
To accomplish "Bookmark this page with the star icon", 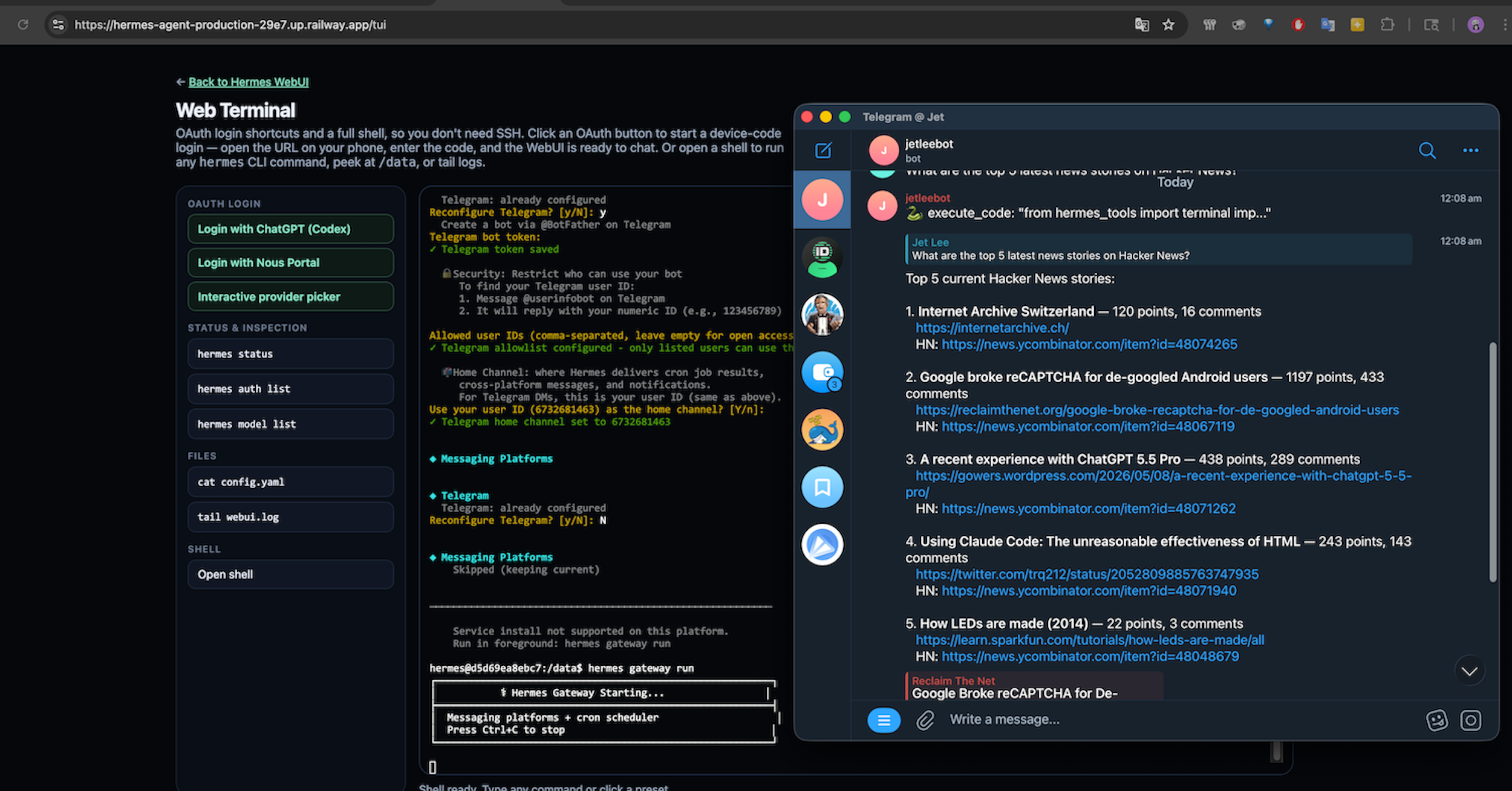I will [x=1168, y=25].
